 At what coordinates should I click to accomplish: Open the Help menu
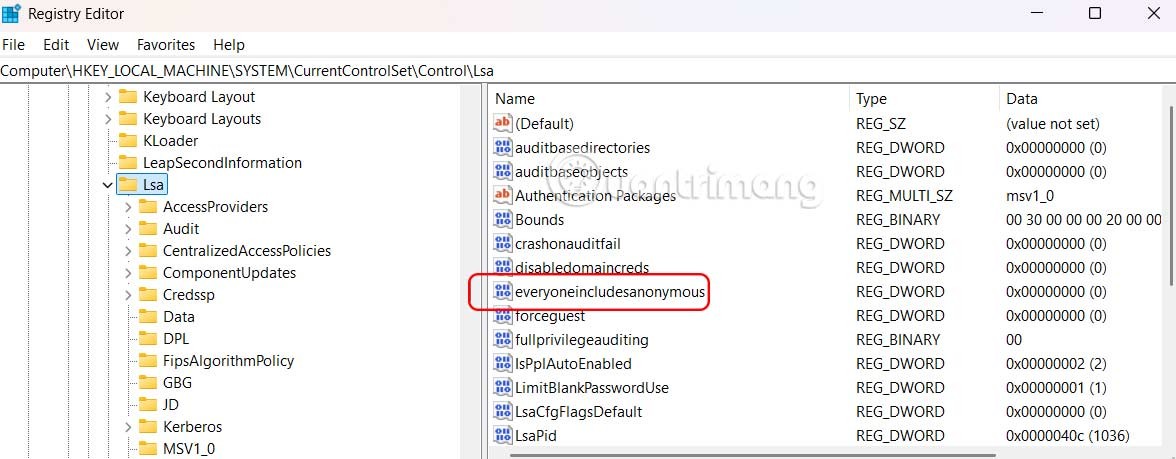click(x=229, y=45)
